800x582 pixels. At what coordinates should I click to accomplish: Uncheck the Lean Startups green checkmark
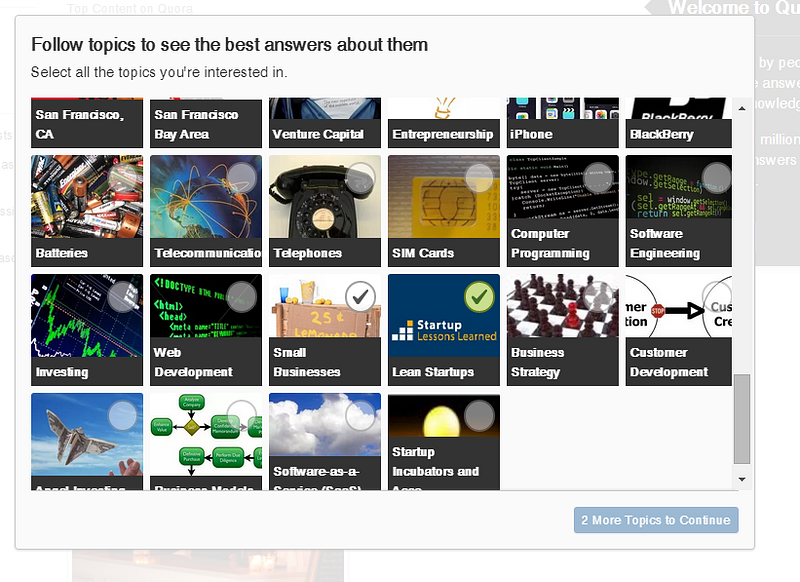pos(479,297)
